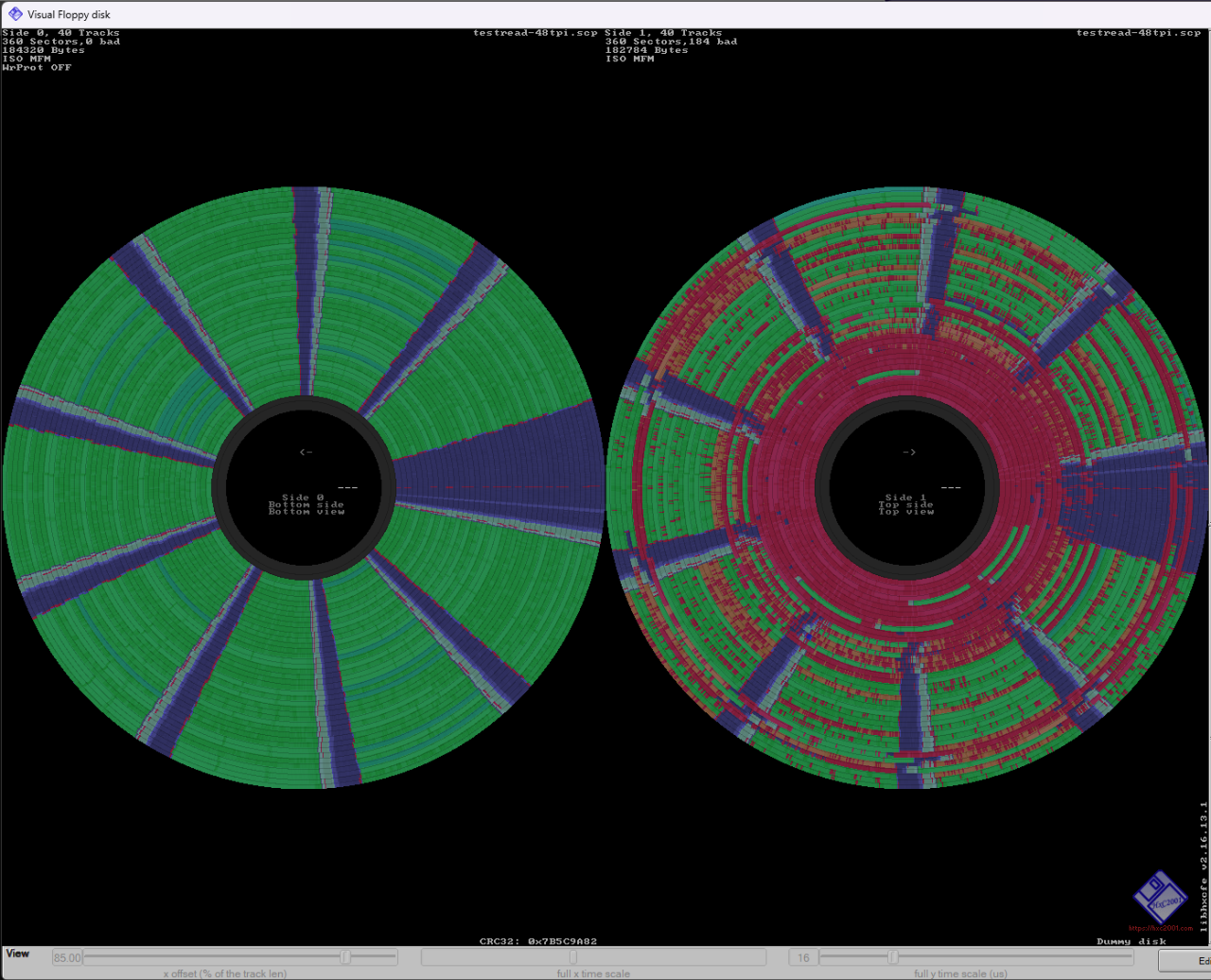Click 'Side 1, 40 Tracks' header text

[663, 33]
